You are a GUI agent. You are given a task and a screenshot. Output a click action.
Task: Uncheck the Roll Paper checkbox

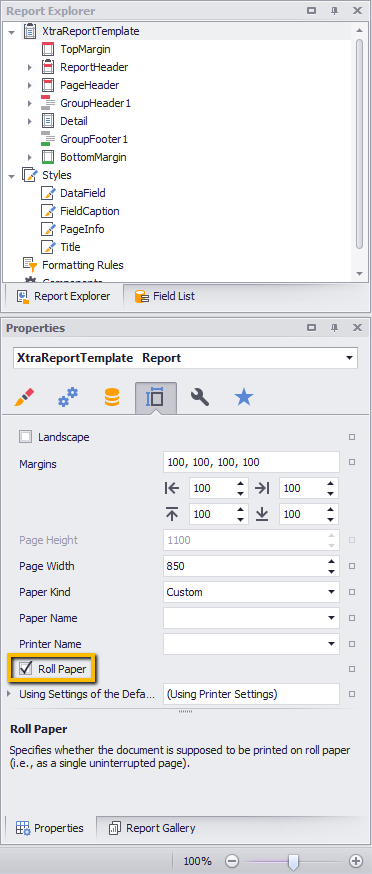pyautogui.click(x=25, y=669)
